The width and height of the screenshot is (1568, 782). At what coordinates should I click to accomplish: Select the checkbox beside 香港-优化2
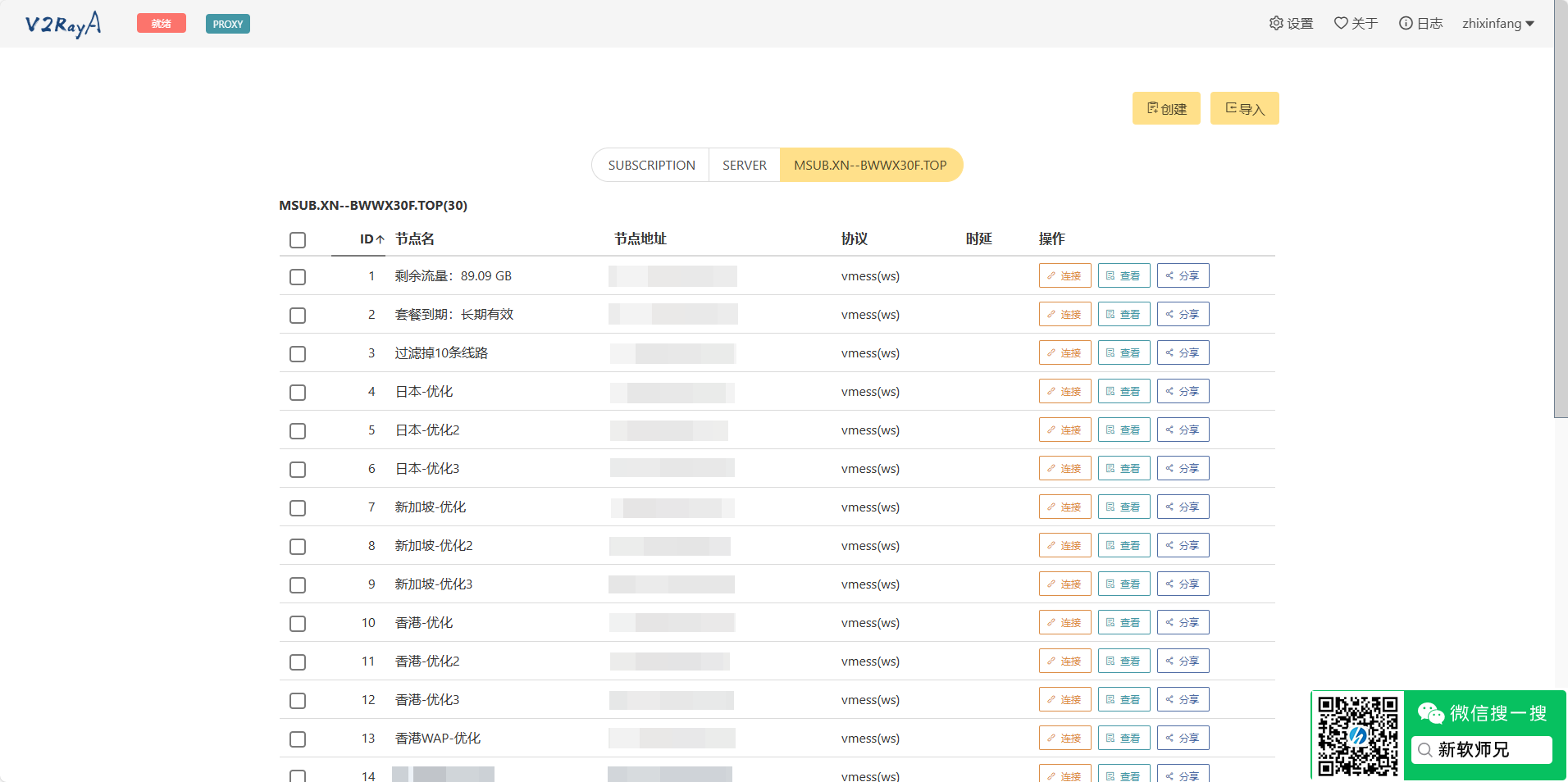298,662
